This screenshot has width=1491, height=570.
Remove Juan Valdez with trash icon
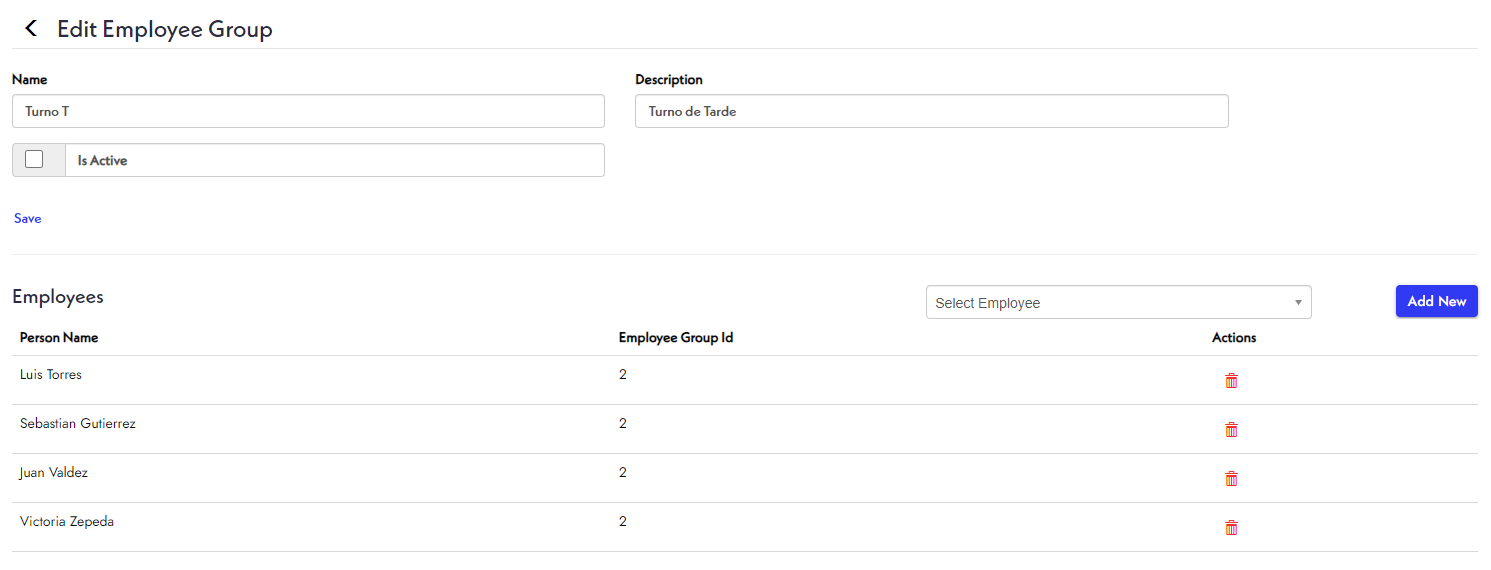click(1231, 479)
